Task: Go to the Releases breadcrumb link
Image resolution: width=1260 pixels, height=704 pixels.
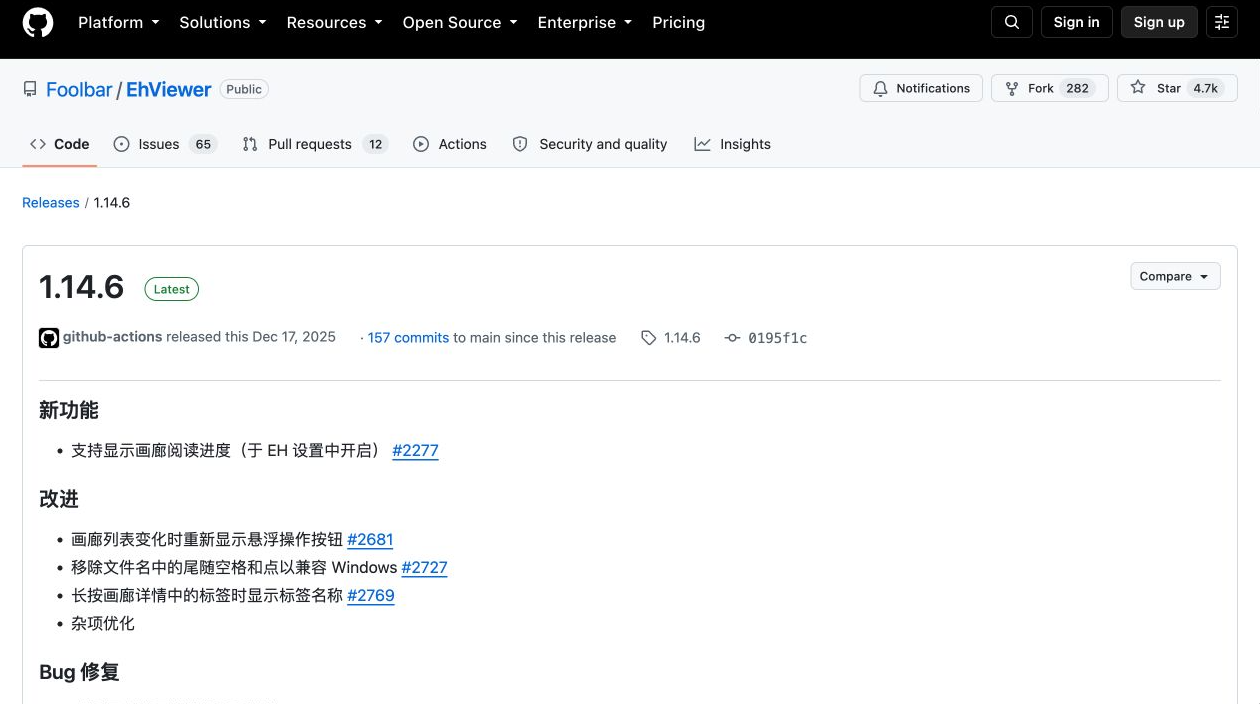Action: pos(51,202)
